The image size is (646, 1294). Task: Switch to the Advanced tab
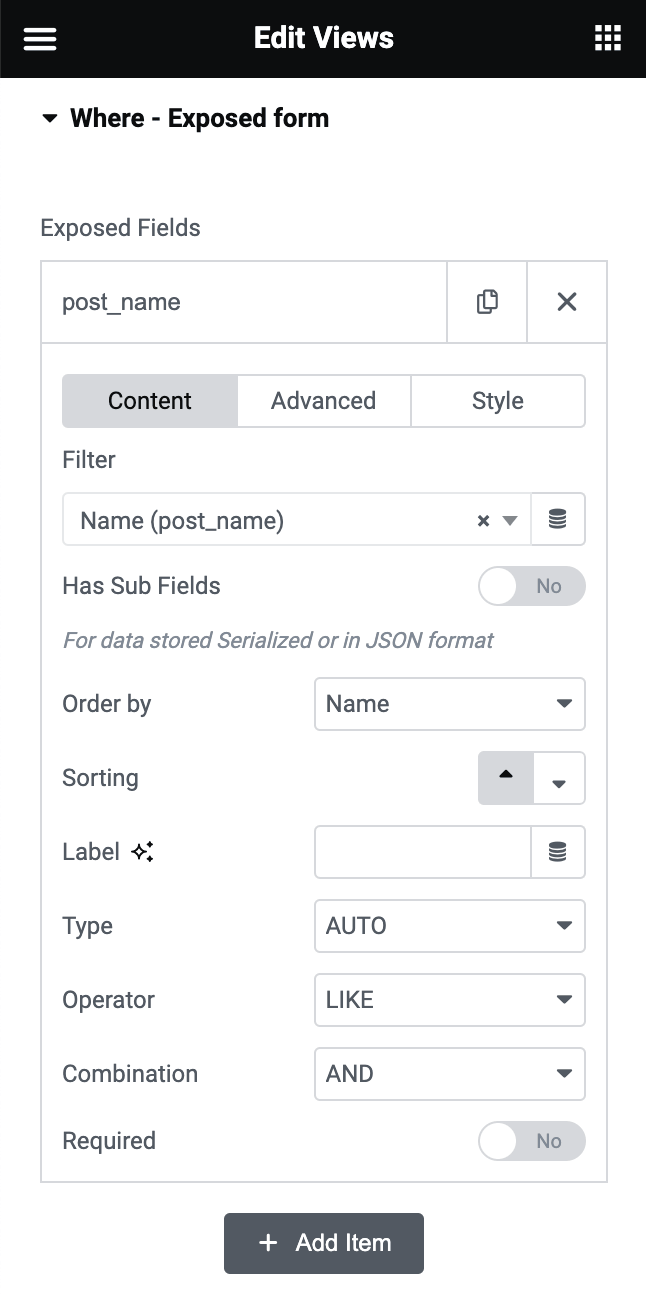point(323,401)
